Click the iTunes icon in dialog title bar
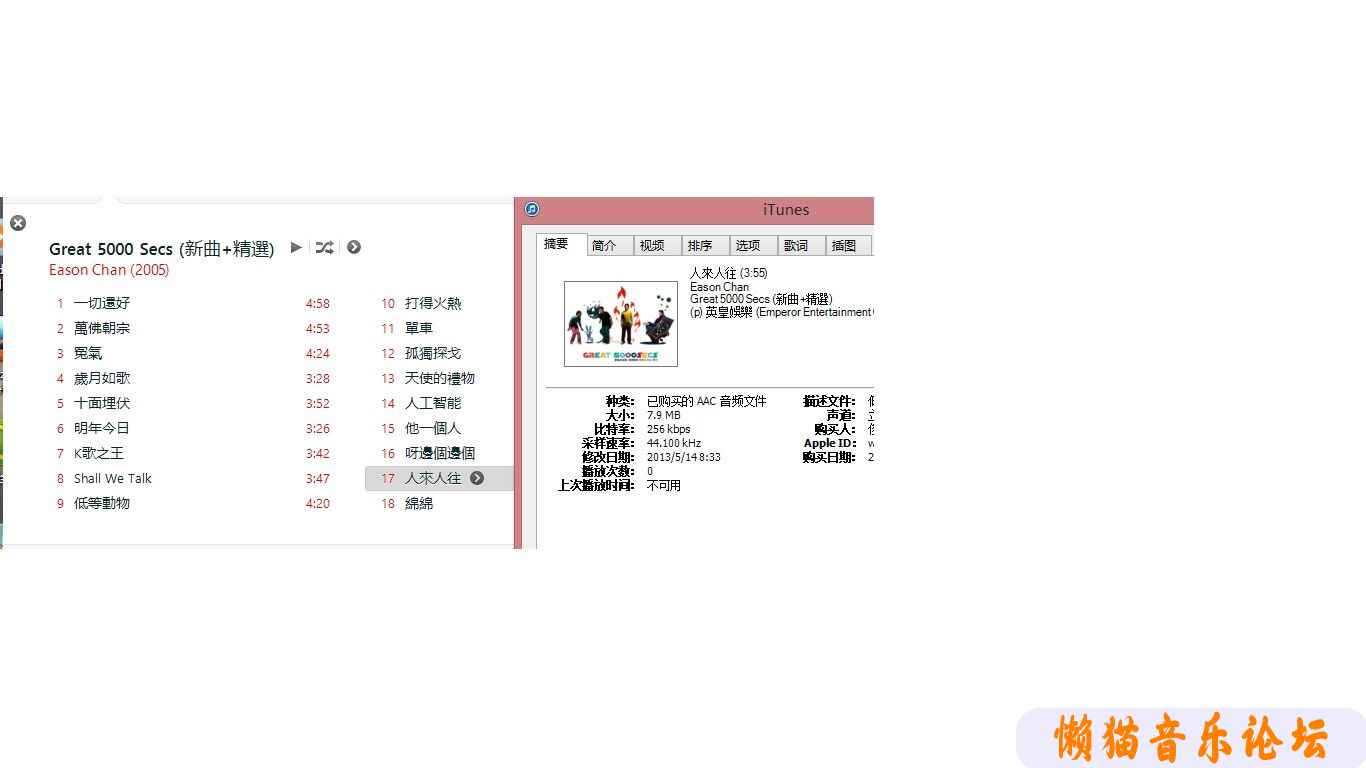This screenshot has width=1366, height=768. pyautogui.click(x=532, y=209)
